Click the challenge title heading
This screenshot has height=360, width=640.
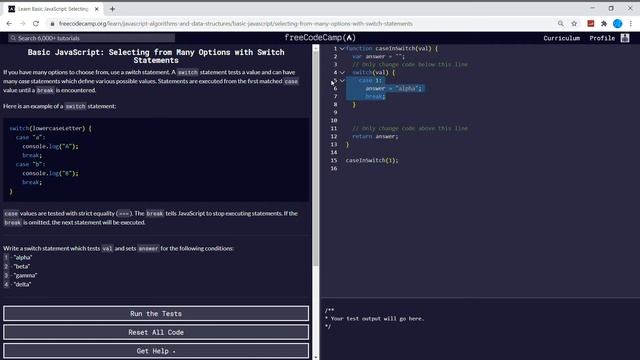pos(156,56)
